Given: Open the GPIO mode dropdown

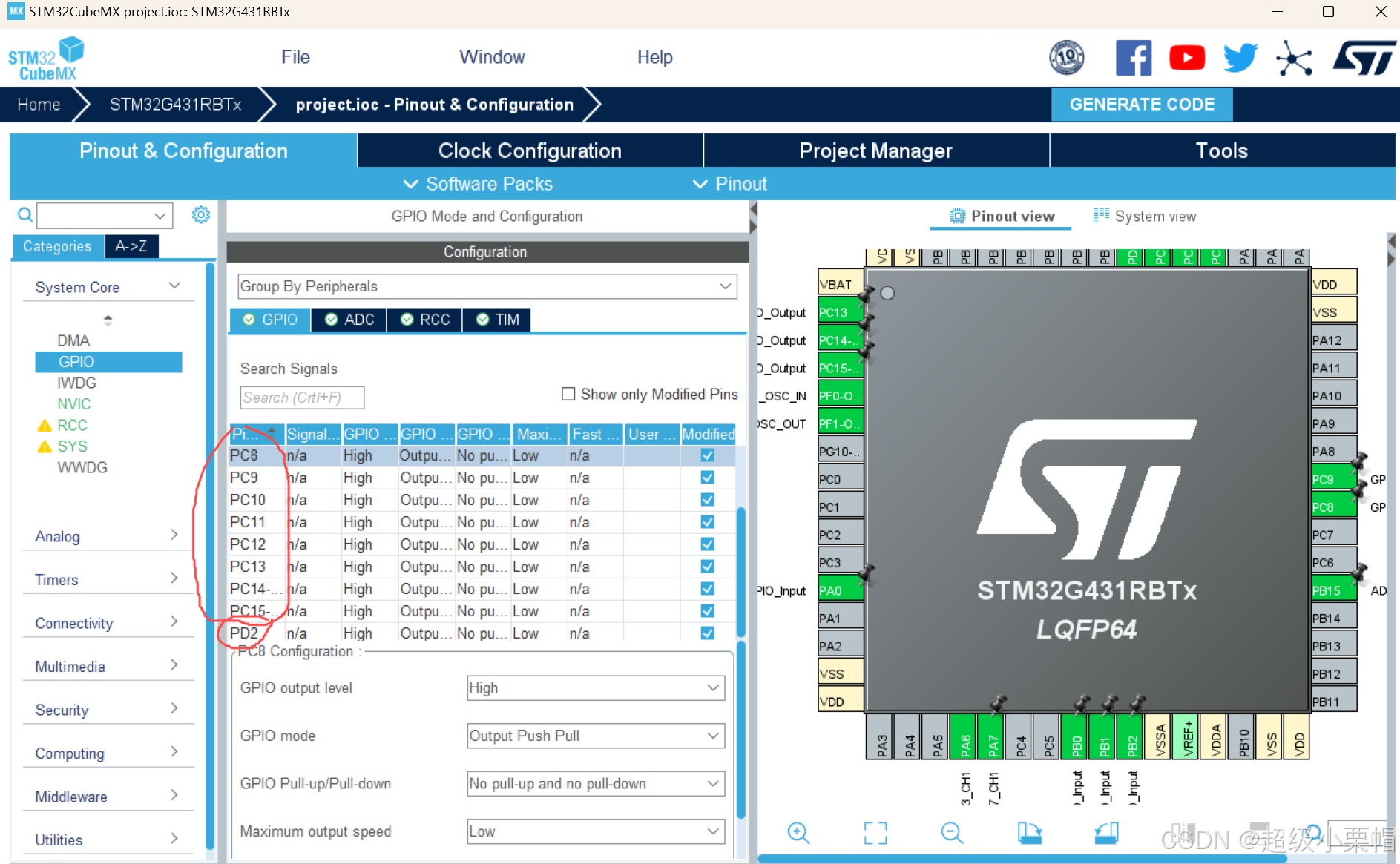Looking at the screenshot, I should 595,736.
